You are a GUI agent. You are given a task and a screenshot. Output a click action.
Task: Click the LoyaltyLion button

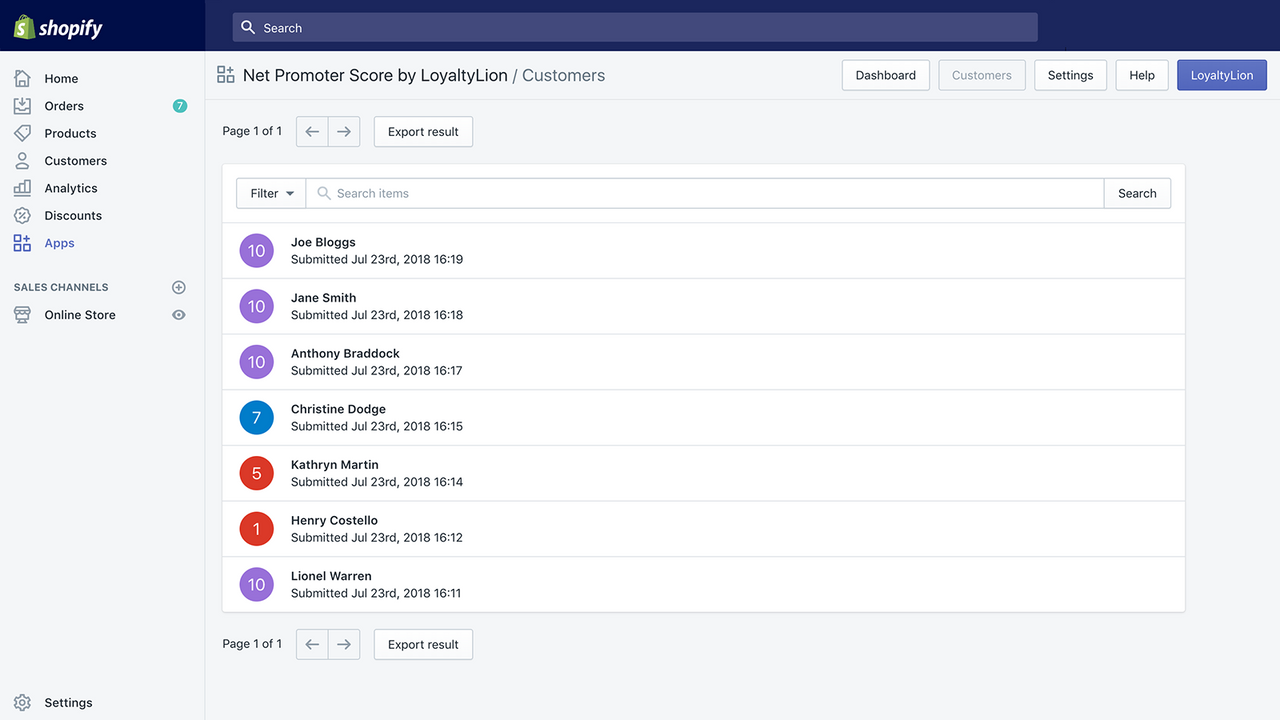pyautogui.click(x=1222, y=75)
